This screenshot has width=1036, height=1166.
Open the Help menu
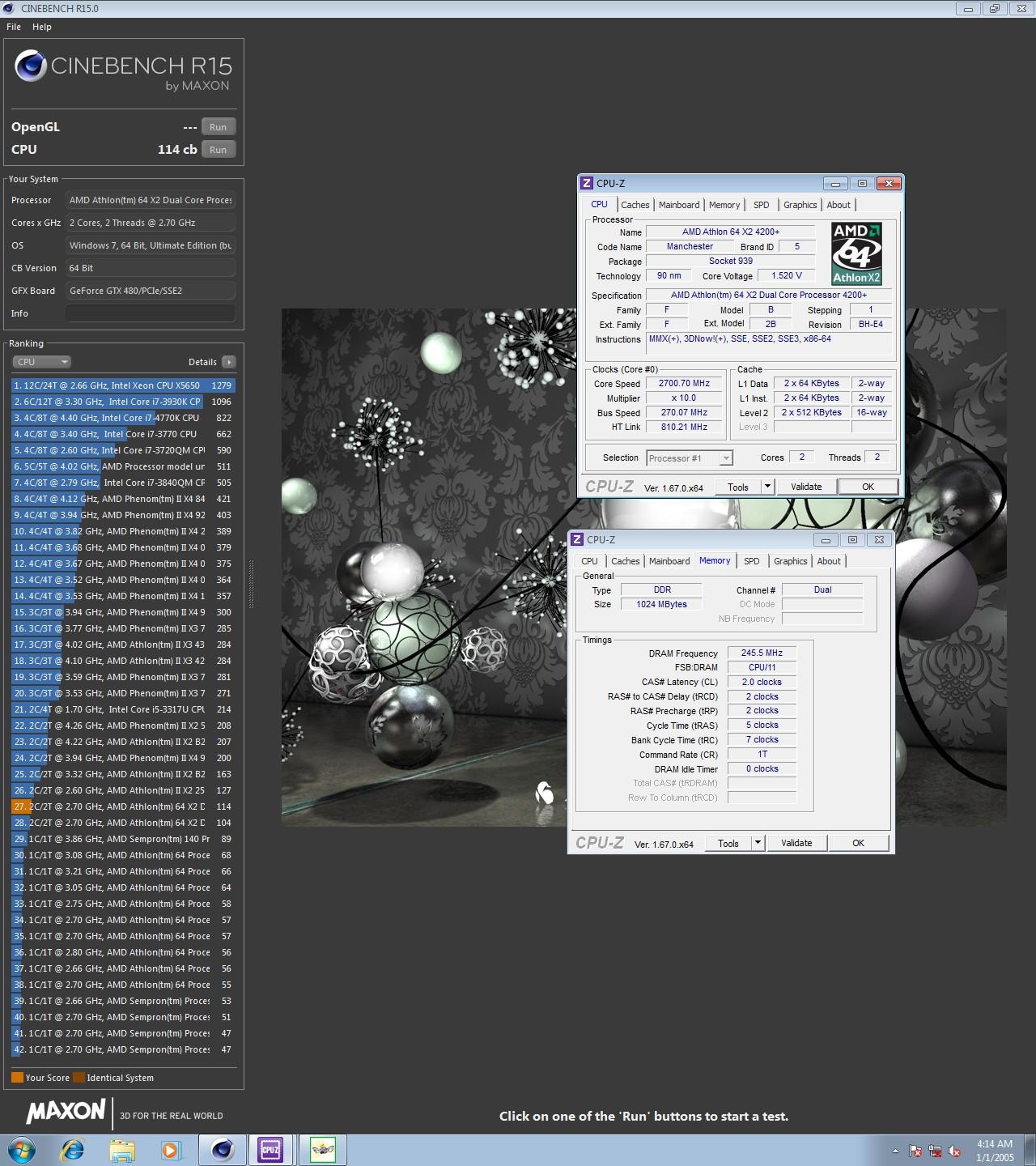42,27
